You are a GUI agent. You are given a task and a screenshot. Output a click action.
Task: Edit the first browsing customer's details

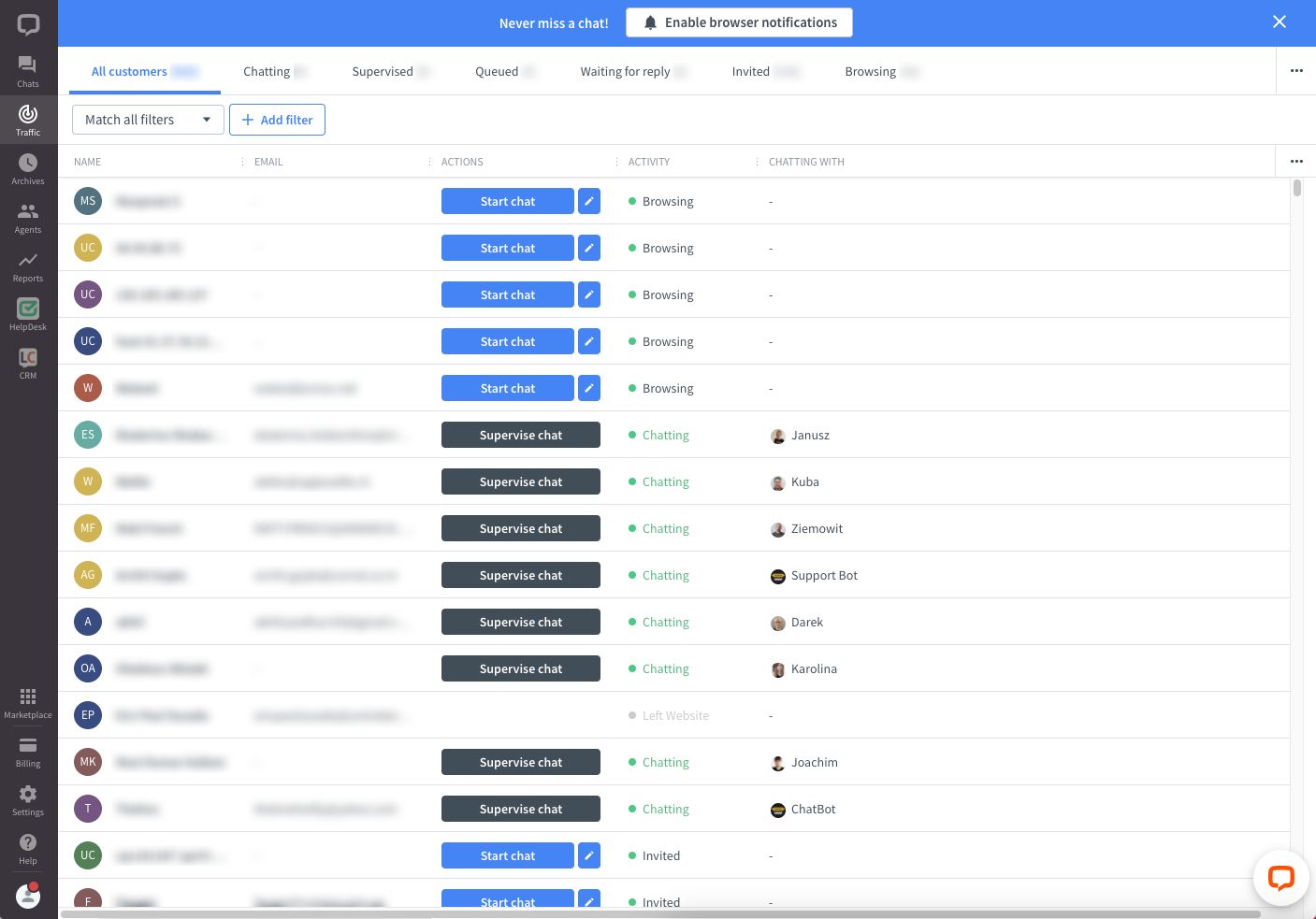589,201
